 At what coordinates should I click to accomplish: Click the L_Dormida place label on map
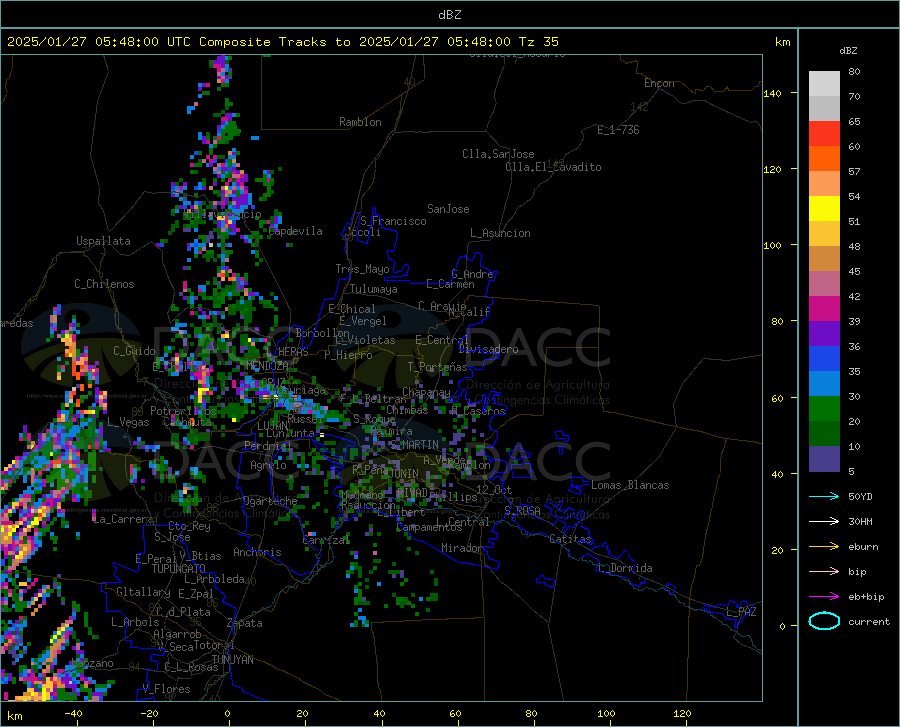pos(625,568)
